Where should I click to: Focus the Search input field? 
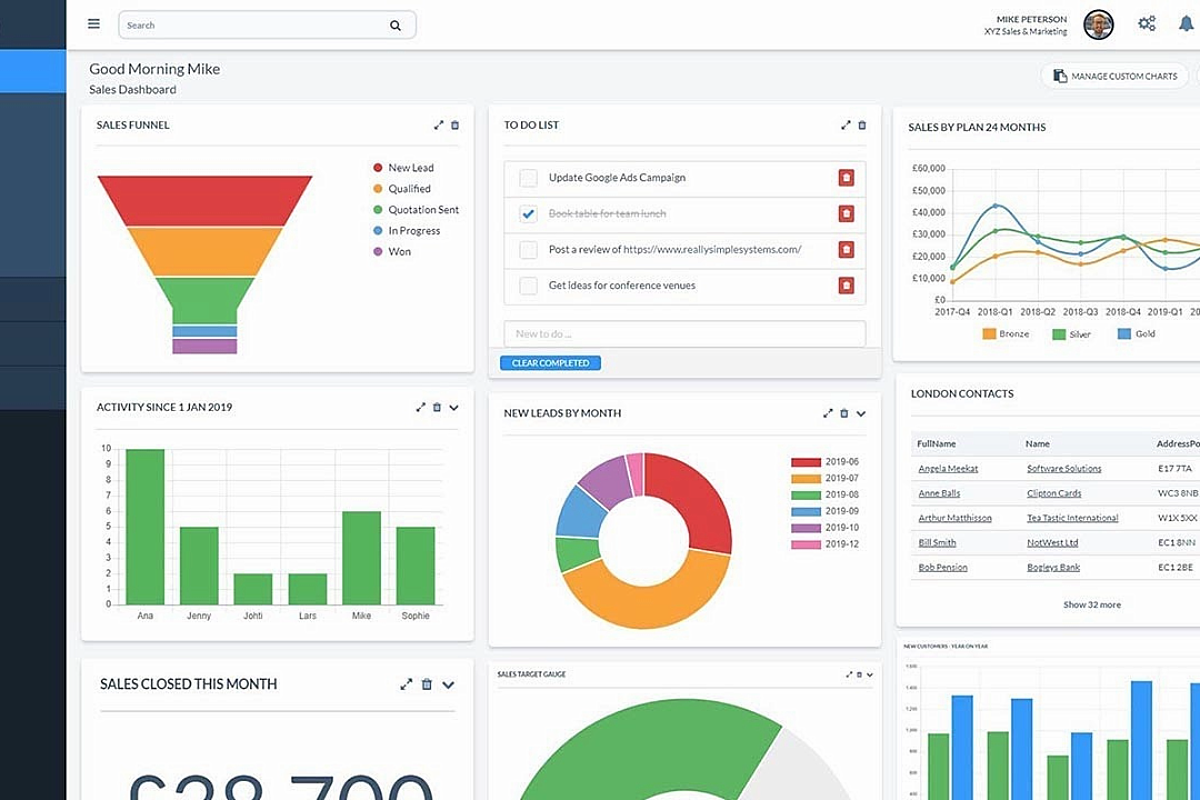(x=267, y=25)
